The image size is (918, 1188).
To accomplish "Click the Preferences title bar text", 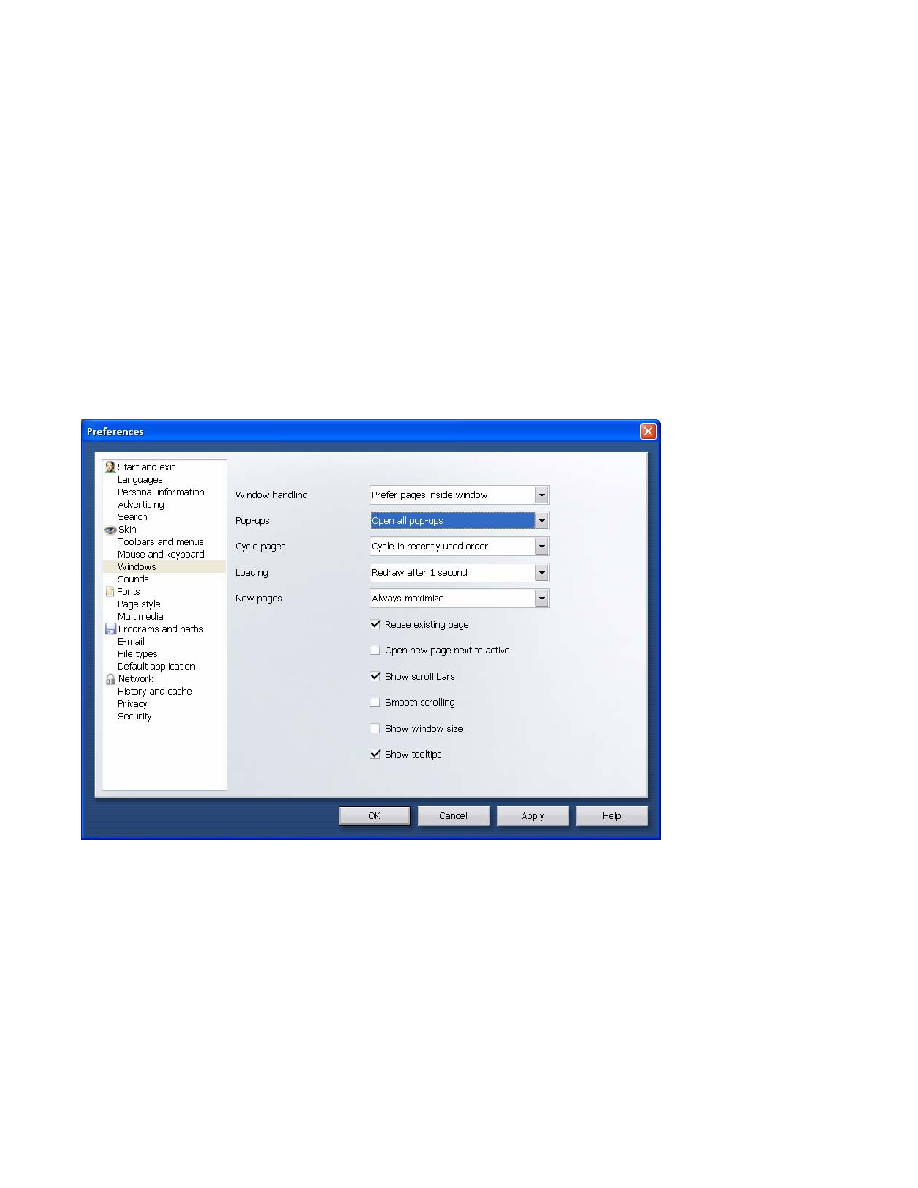I will click(115, 432).
